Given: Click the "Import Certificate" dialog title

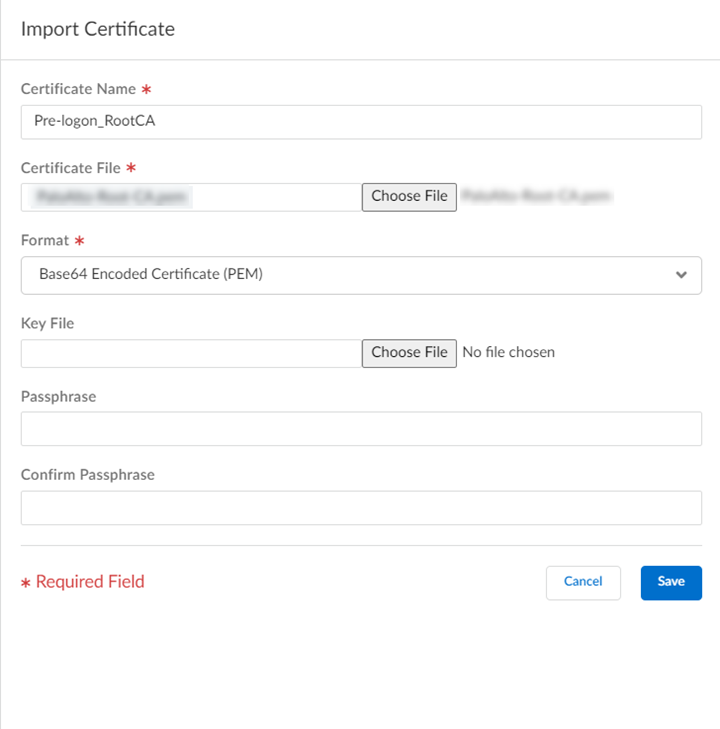Looking at the screenshot, I should click(97, 29).
